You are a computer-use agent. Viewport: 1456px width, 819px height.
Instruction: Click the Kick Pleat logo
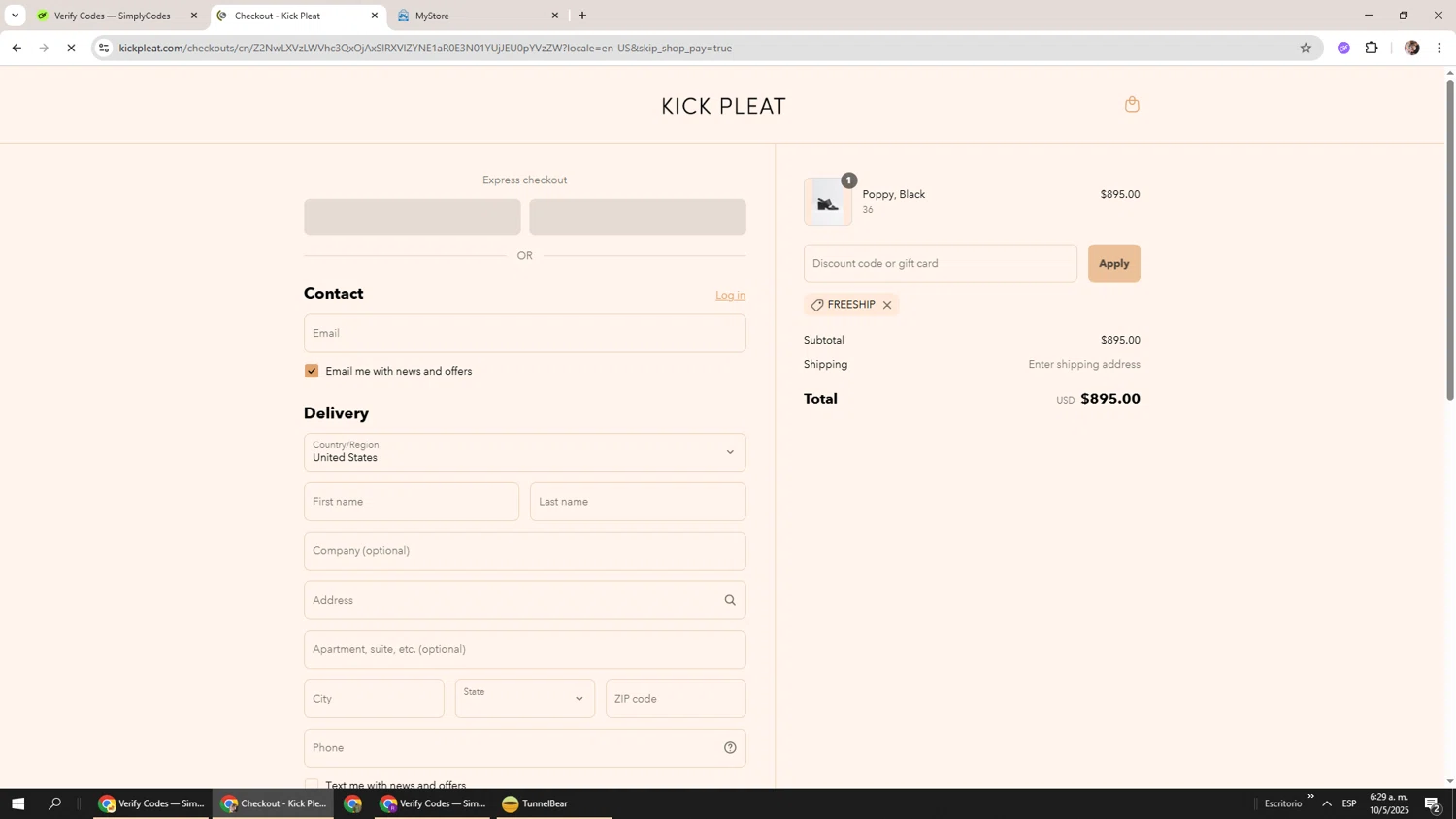tap(723, 106)
